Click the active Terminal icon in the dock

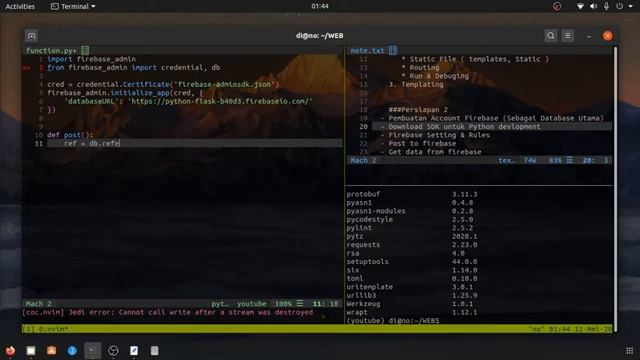click(93, 351)
